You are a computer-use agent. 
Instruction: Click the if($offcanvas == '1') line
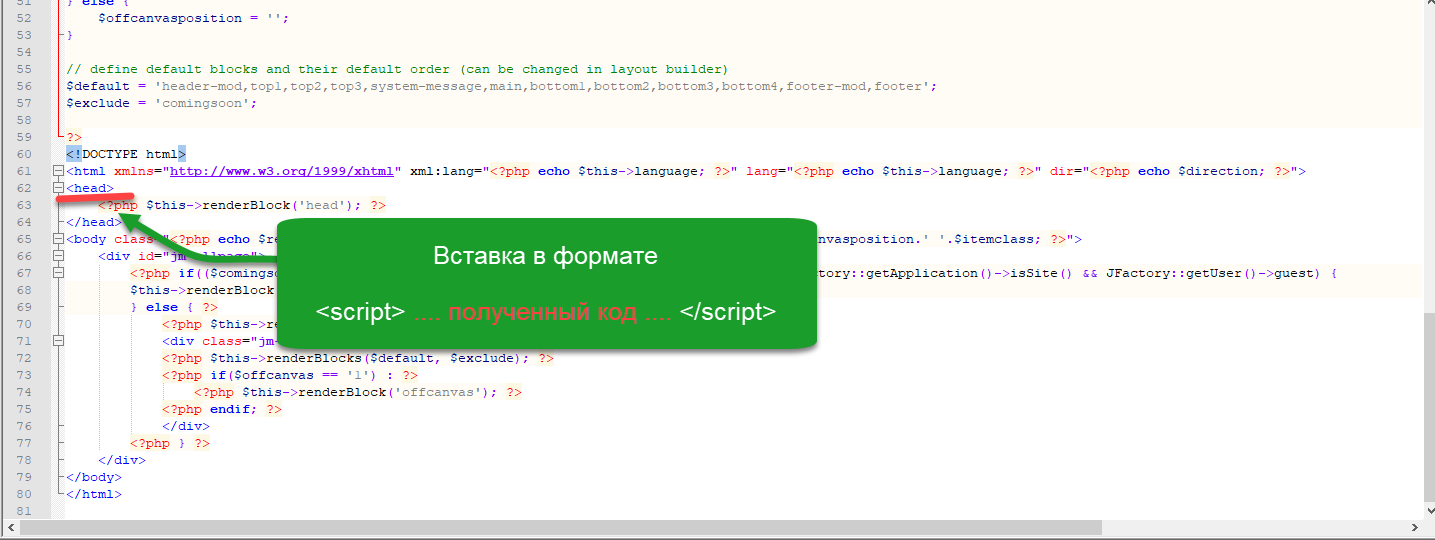tap(290, 375)
